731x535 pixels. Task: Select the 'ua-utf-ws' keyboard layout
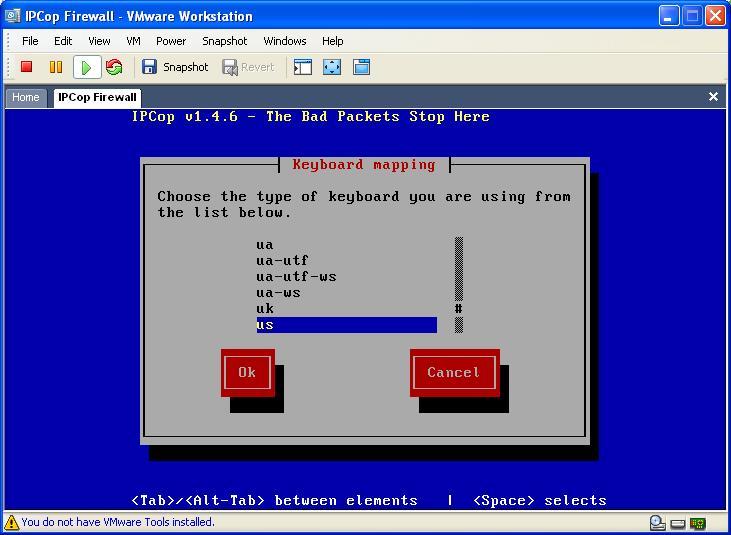[346, 277]
